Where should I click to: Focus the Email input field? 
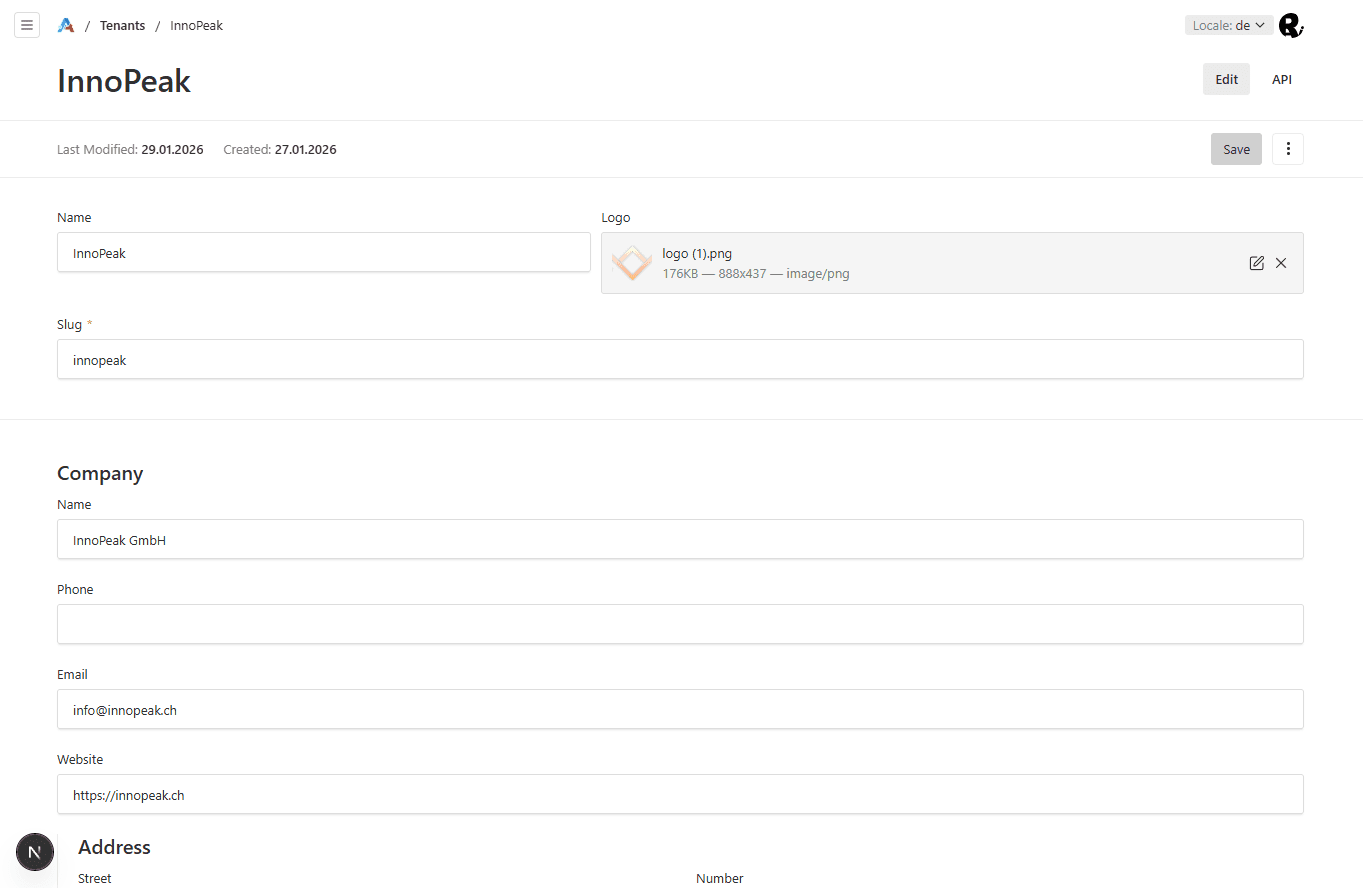[x=680, y=710]
